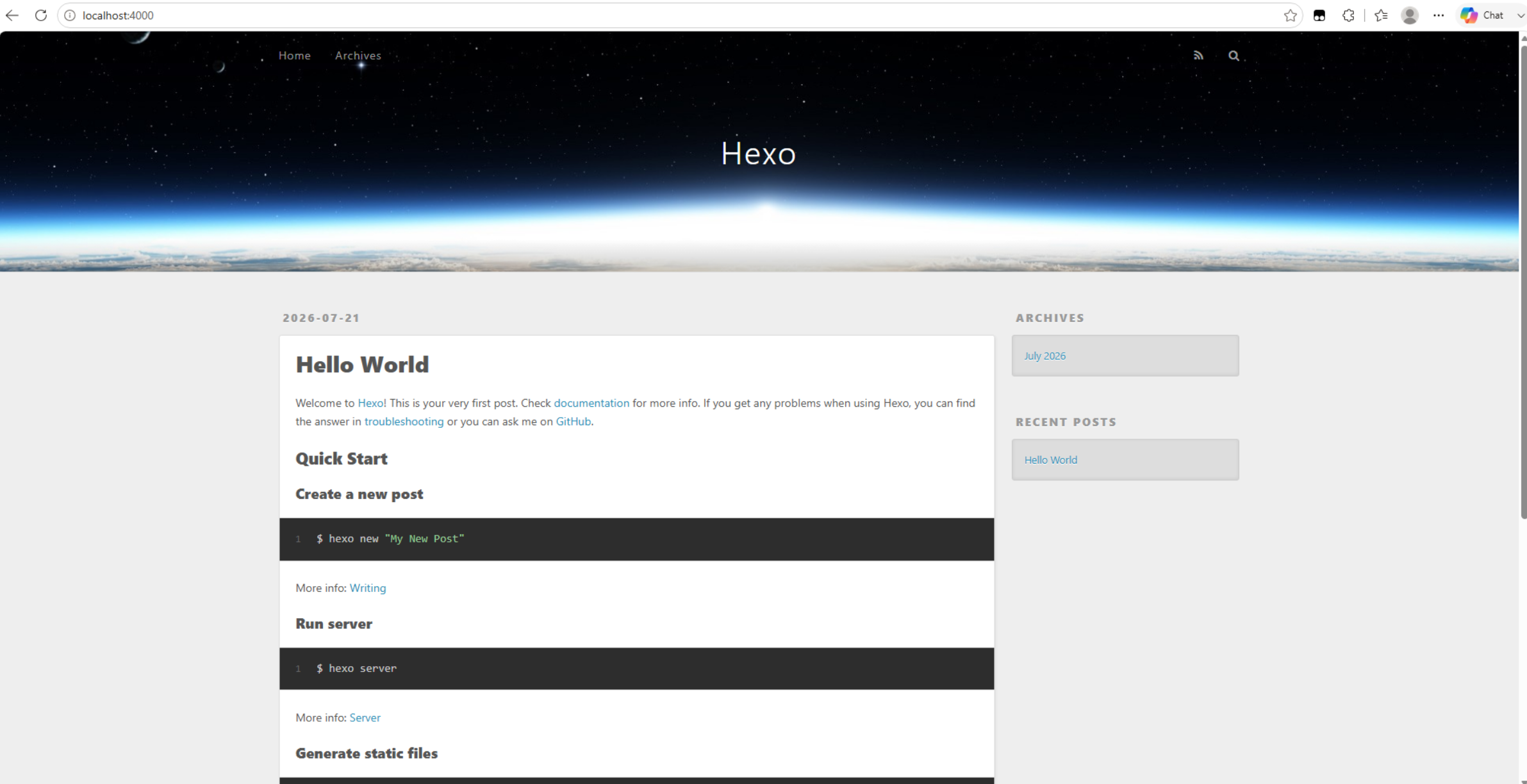The image size is (1527, 784).
Task: Click the Create a new post heading
Action: coord(359,494)
